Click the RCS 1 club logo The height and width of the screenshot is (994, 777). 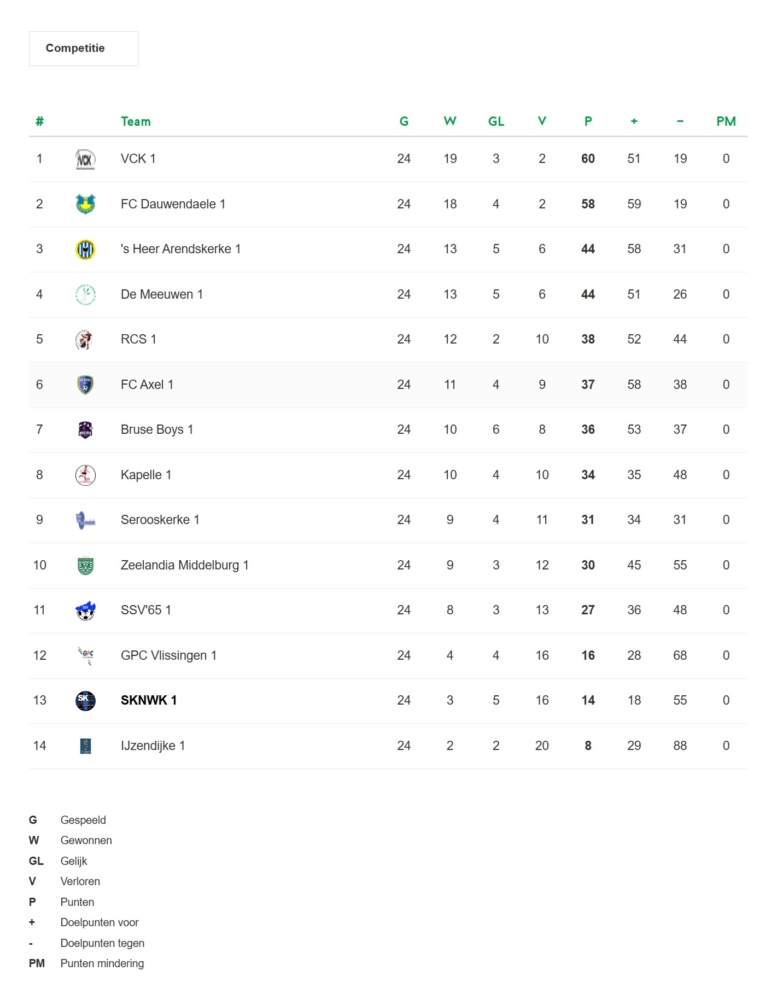point(86,340)
